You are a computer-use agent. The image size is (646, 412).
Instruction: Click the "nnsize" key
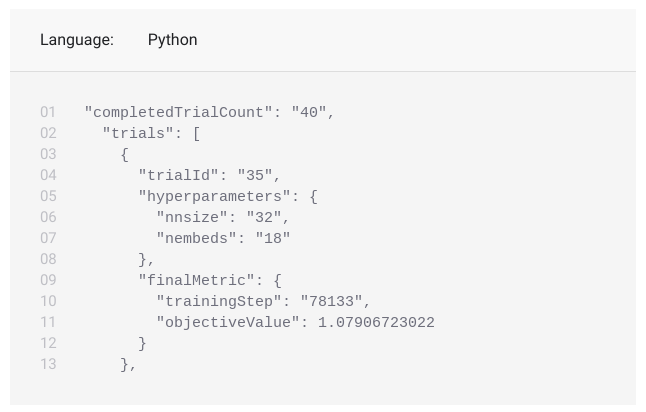point(192,217)
